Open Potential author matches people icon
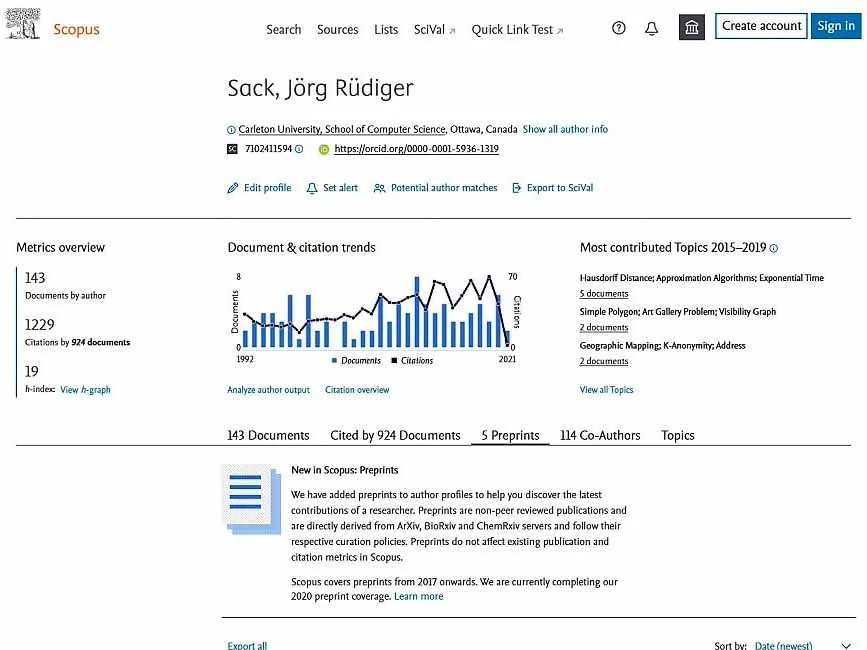The image size is (867, 650). point(379,187)
